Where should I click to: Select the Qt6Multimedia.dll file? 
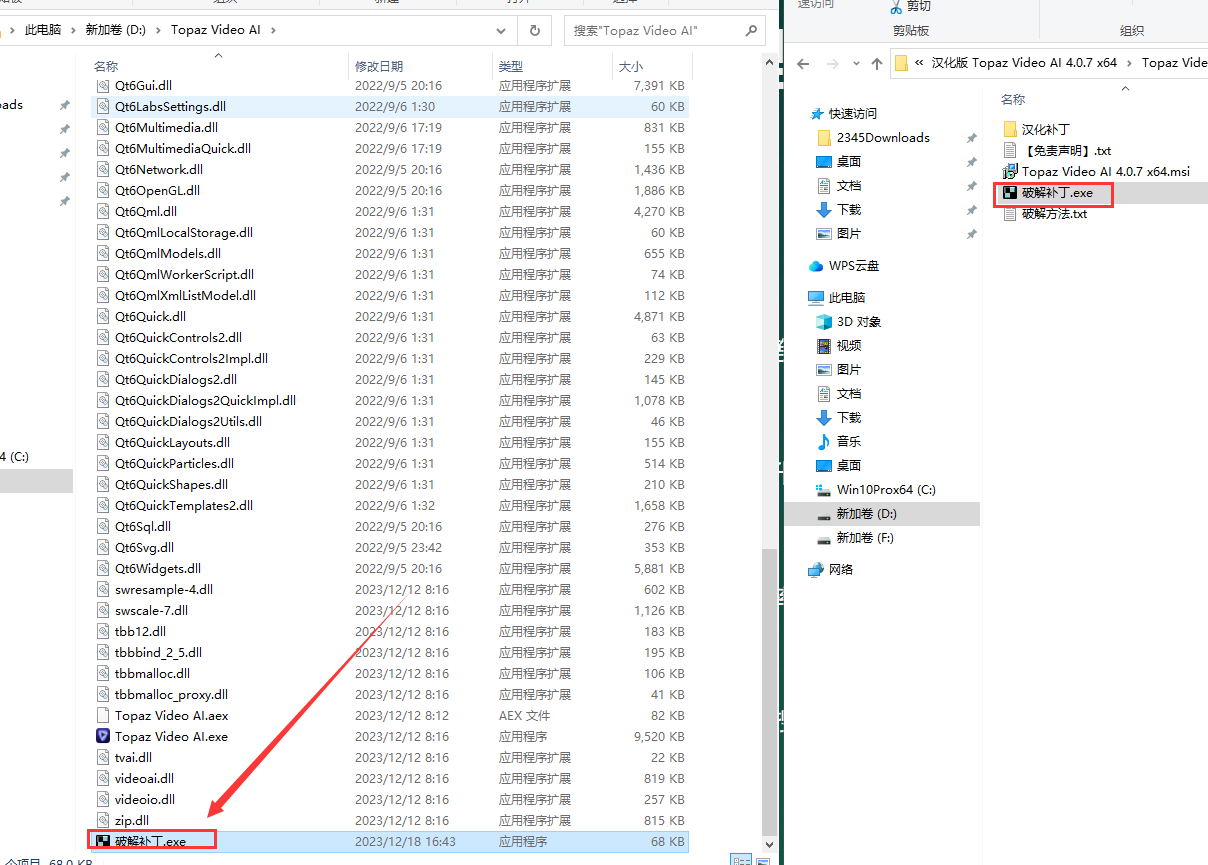[166, 127]
